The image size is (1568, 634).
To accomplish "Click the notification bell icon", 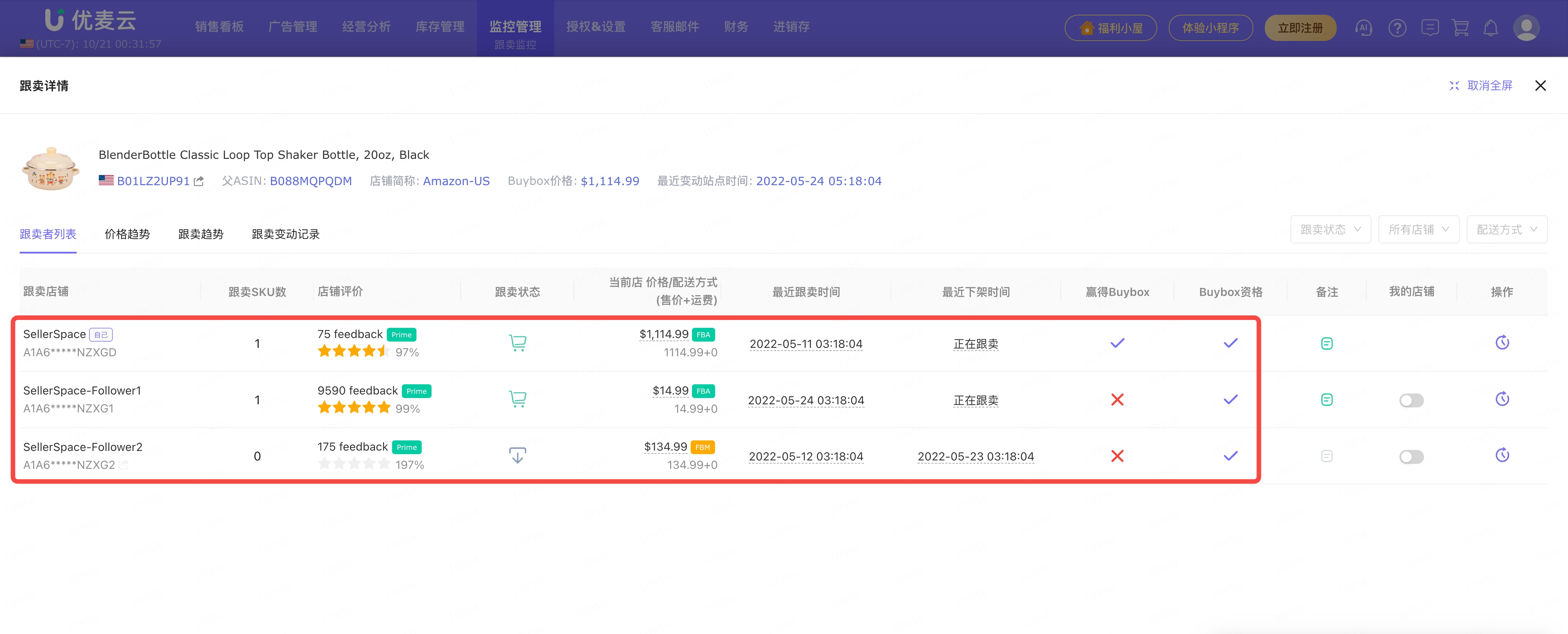I will pyautogui.click(x=1490, y=27).
